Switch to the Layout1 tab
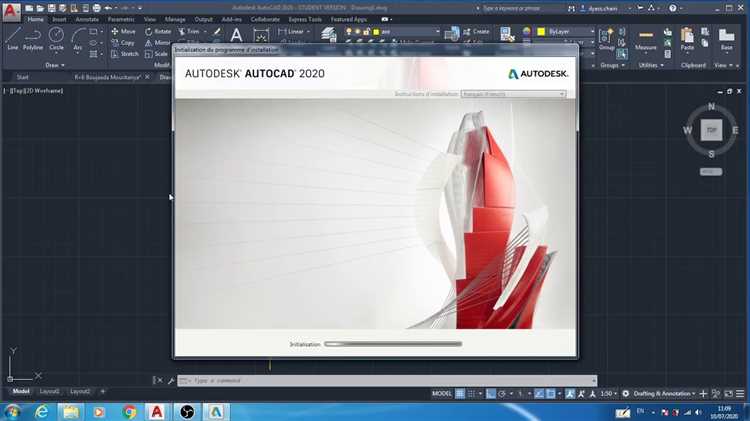The width and height of the screenshot is (750, 421). (x=49, y=391)
